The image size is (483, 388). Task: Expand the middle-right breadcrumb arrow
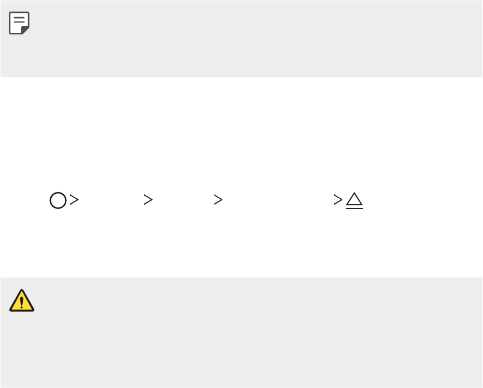point(218,200)
